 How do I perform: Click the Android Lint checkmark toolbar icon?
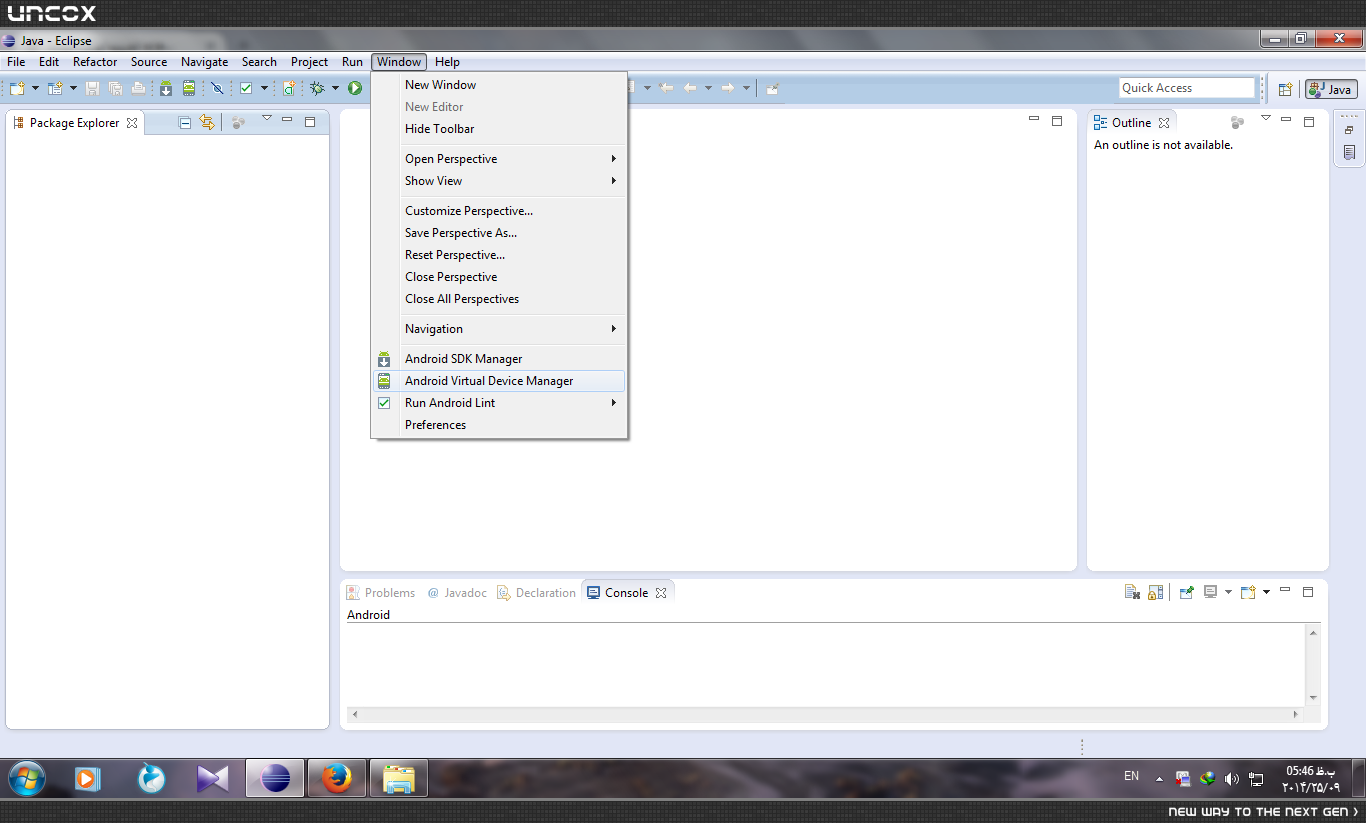[x=246, y=88]
